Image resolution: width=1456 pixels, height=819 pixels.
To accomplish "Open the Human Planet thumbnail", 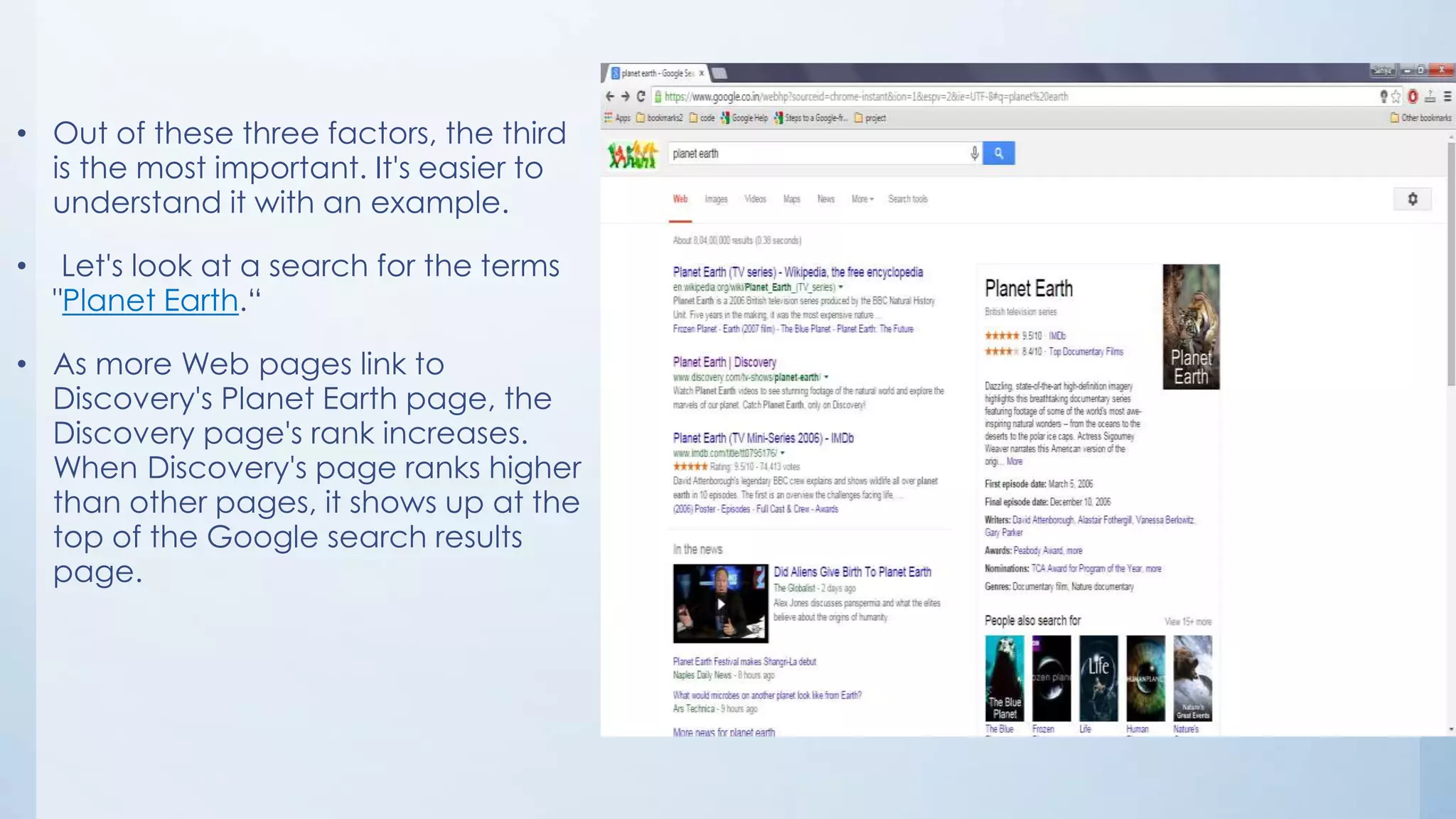I will [1145, 679].
